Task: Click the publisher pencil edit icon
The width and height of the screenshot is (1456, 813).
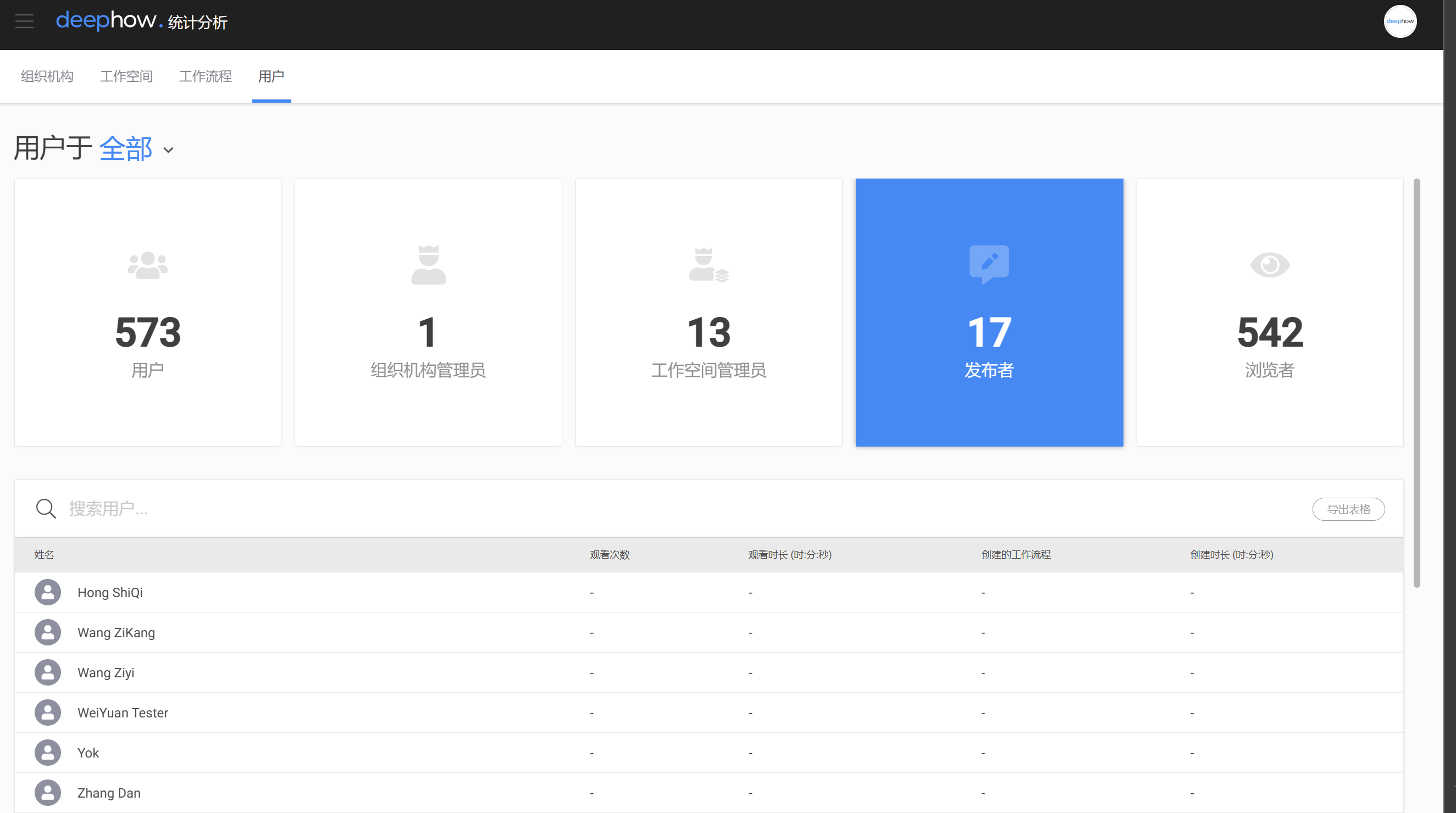Action: click(x=989, y=264)
